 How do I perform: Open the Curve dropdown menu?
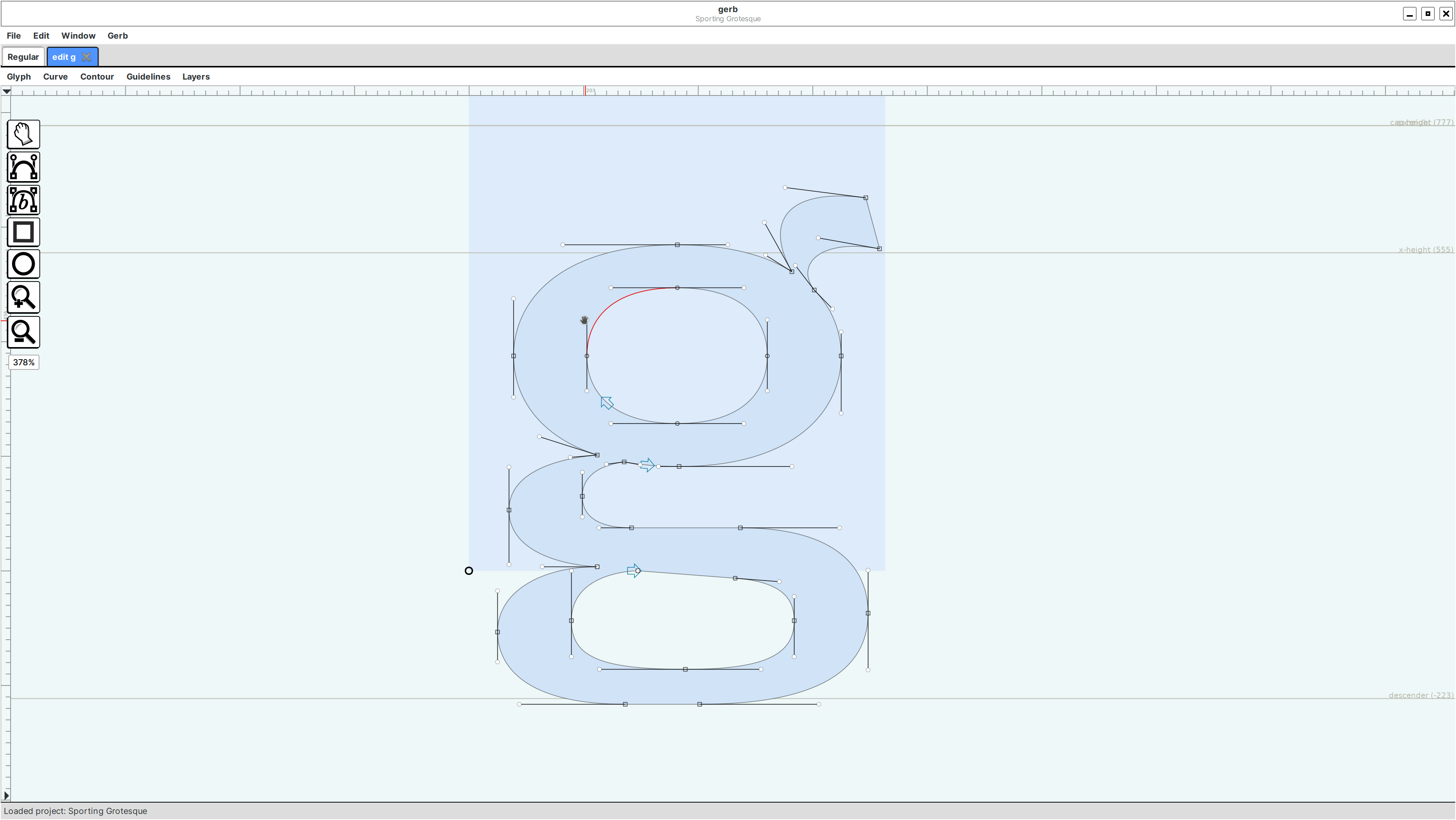click(55, 77)
